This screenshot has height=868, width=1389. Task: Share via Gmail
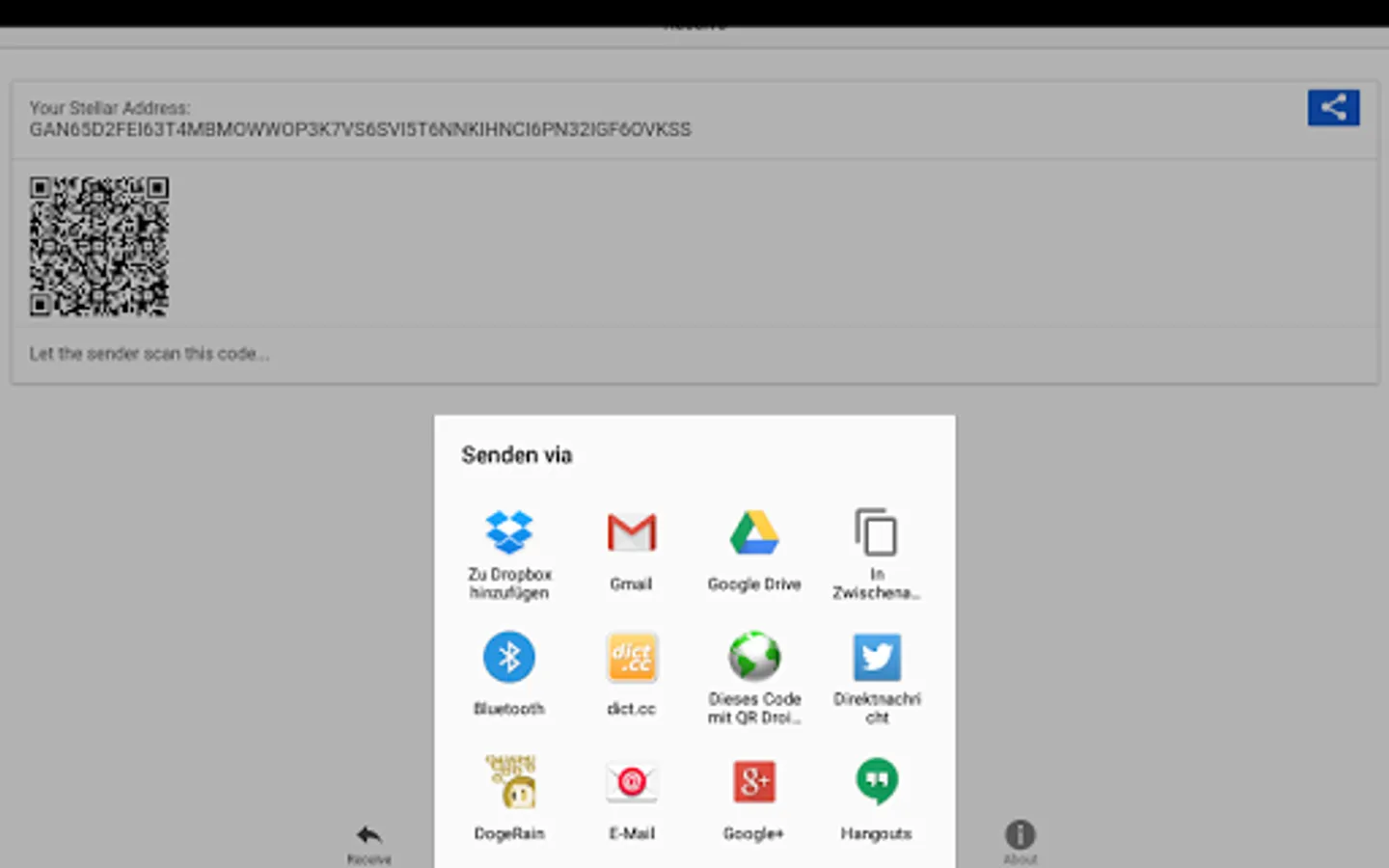point(632,551)
